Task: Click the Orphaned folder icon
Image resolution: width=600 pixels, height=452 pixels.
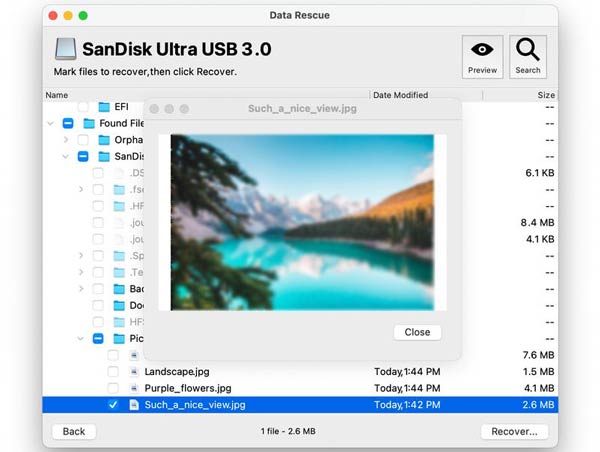Action: click(104, 140)
